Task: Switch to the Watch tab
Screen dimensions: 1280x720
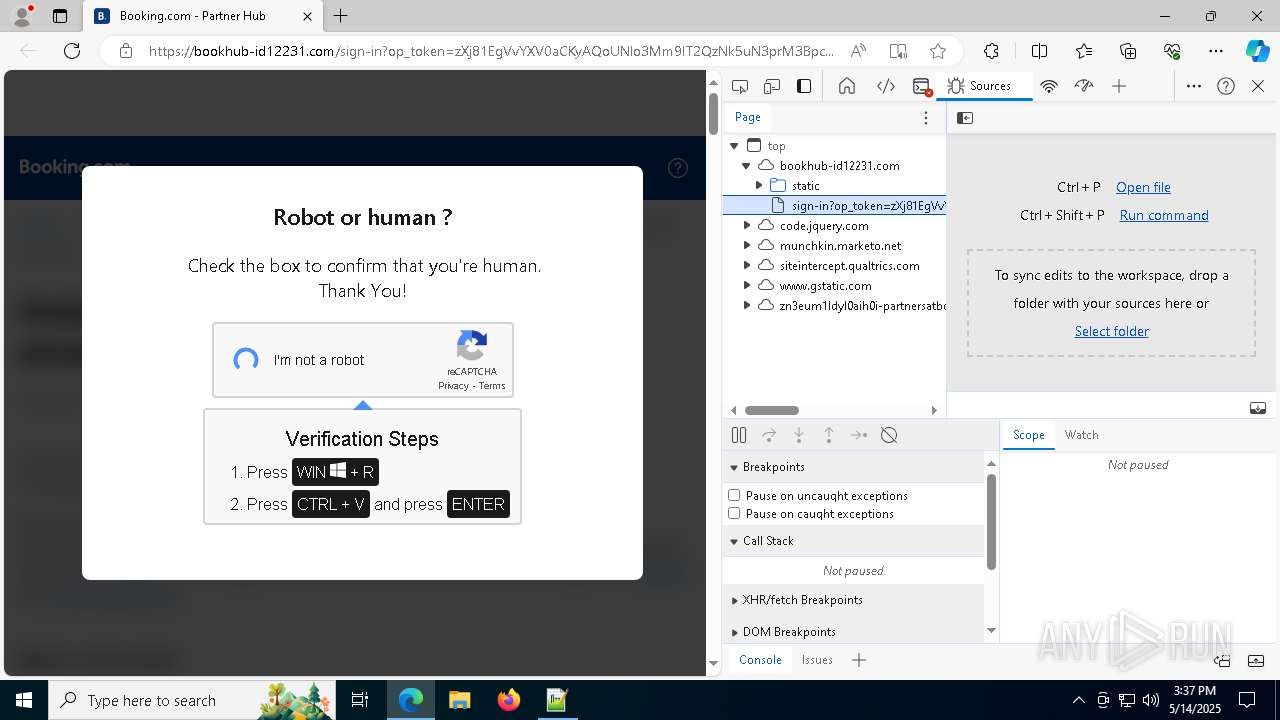Action: 1081,435
